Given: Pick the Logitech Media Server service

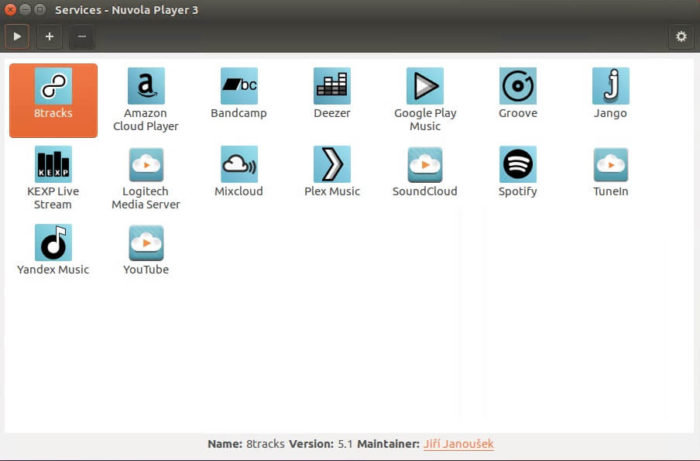Looking at the screenshot, I should click(x=146, y=164).
